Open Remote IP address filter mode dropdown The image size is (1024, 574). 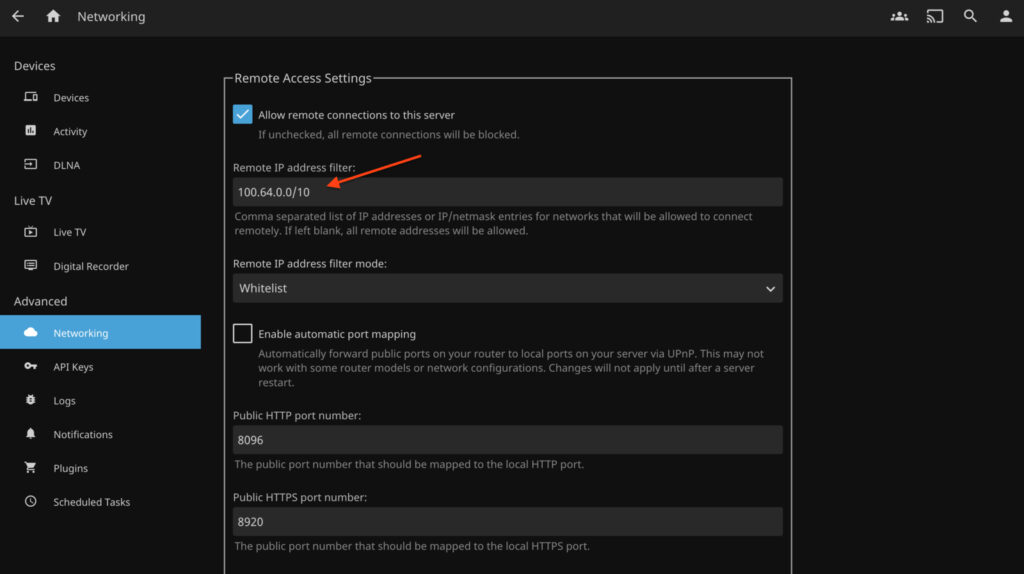507,288
